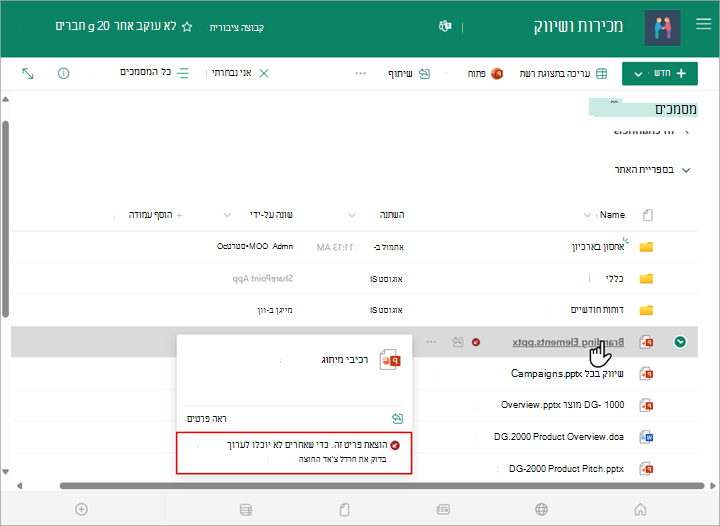Collapse the בספריית האתר section chevron
The width and height of the screenshot is (720, 526).
pos(686,170)
